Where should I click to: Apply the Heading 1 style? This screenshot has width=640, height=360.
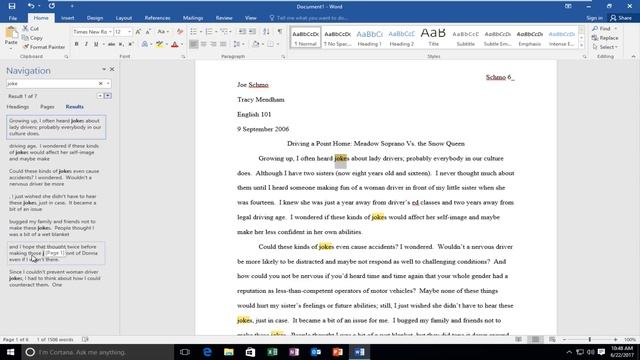[370, 38]
